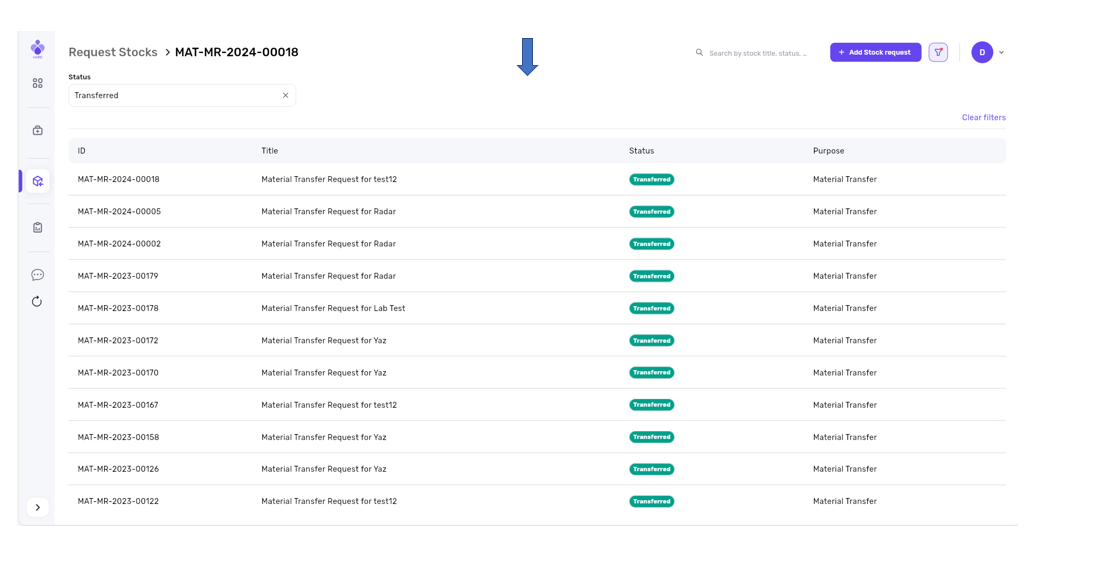Click the Clear filters link
This screenshot has width=1100, height=562.
983,118
